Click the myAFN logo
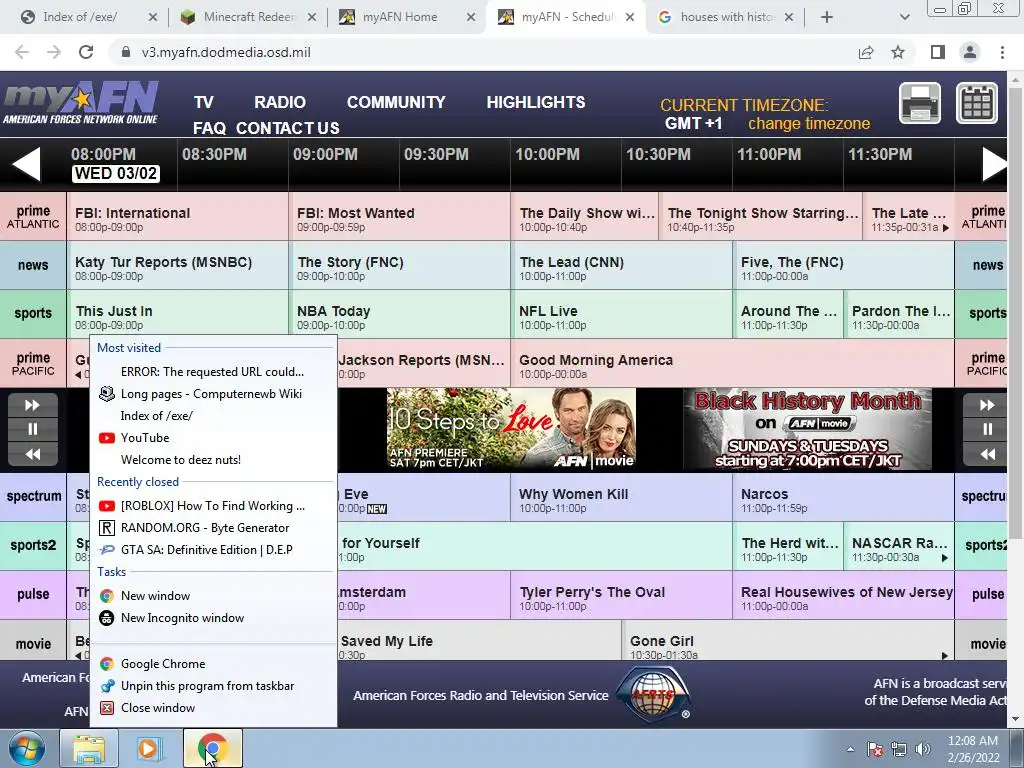 (80, 103)
